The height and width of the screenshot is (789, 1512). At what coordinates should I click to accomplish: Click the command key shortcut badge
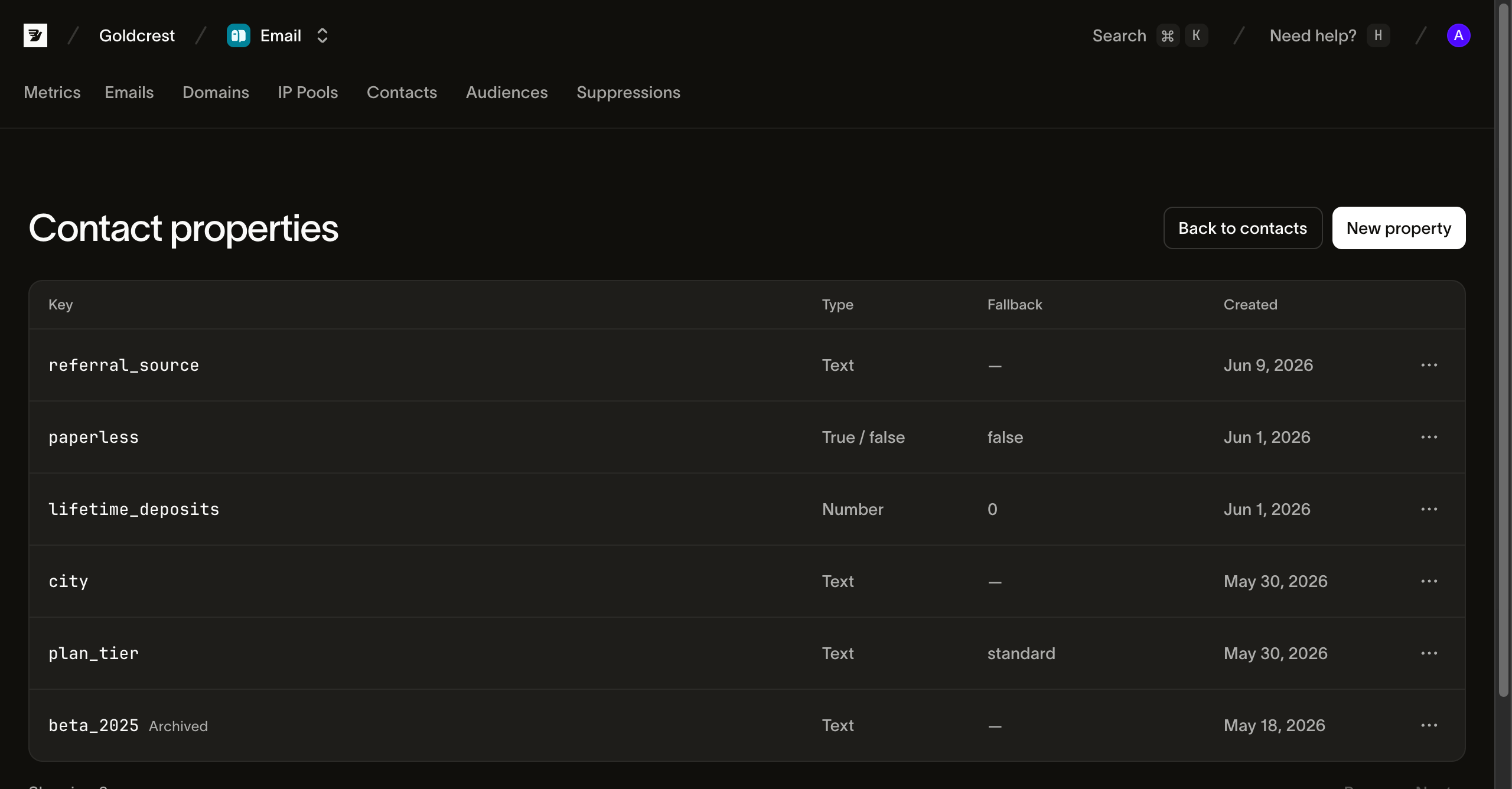click(x=1168, y=35)
